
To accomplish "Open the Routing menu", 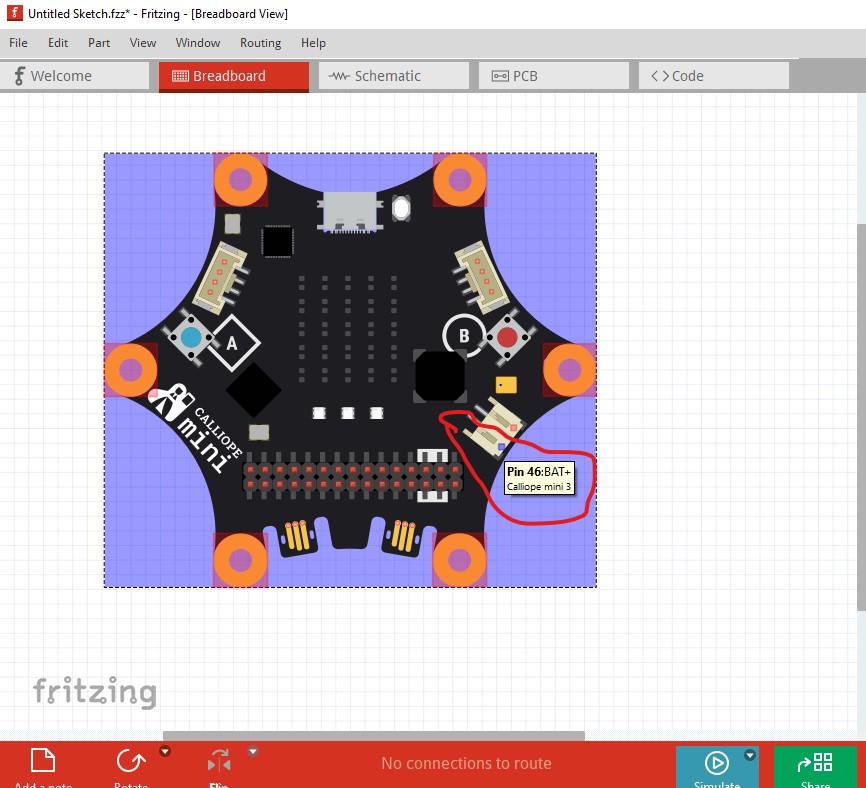I will click(x=260, y=43).
